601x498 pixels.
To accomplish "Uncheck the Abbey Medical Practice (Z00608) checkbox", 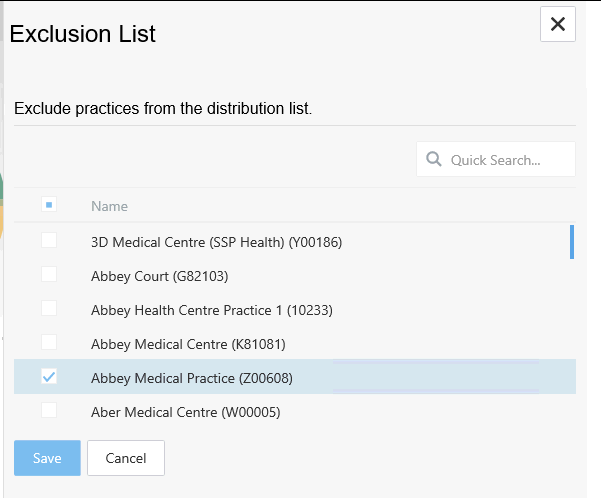I will point(49,377).
